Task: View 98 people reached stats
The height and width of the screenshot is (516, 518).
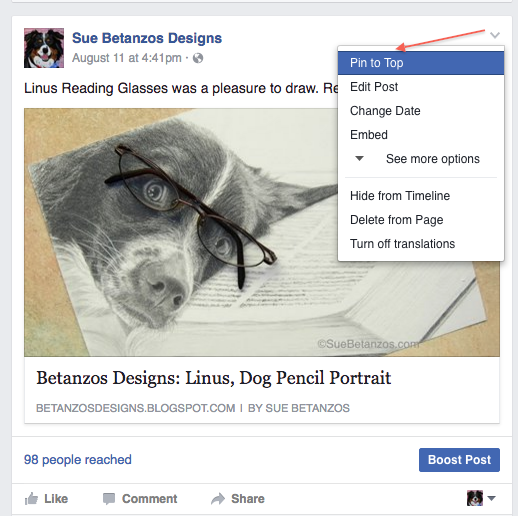Action: tap(78, 460)
